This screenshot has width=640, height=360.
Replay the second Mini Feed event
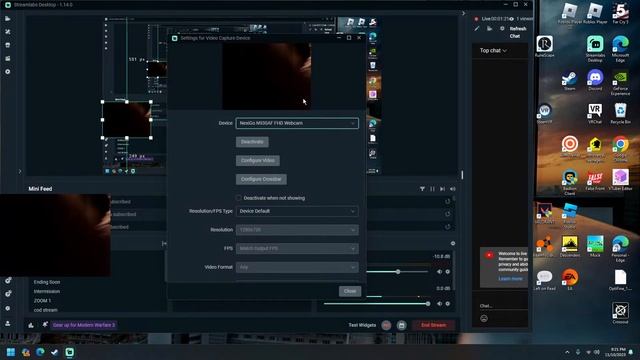pyautogui.click(x=448, y=214)
